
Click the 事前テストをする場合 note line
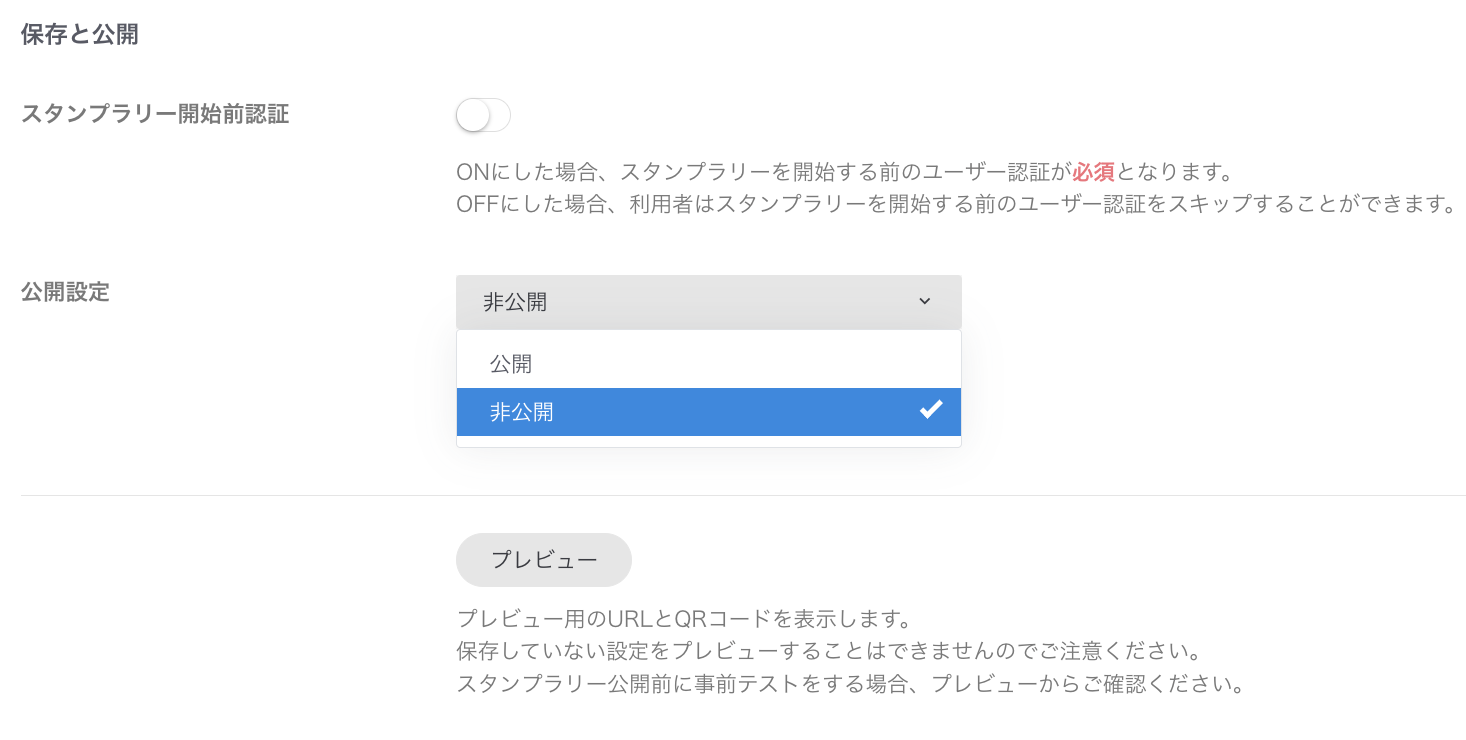850,686
